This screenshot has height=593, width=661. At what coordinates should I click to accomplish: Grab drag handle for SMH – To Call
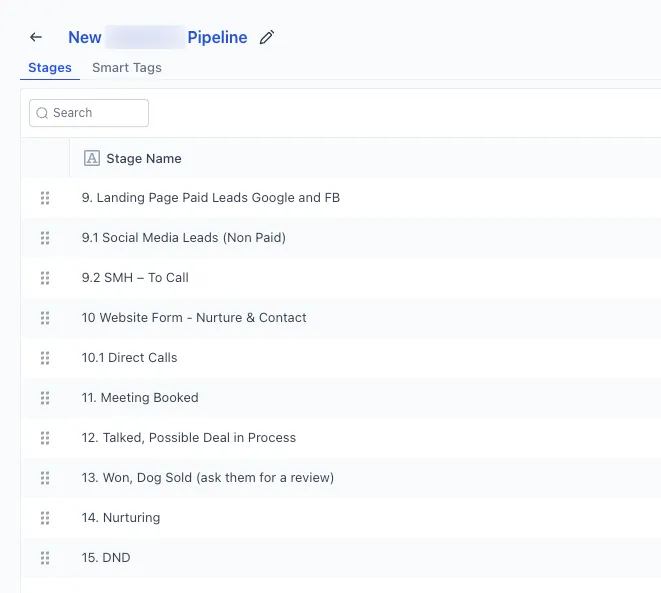click(45, 278)
